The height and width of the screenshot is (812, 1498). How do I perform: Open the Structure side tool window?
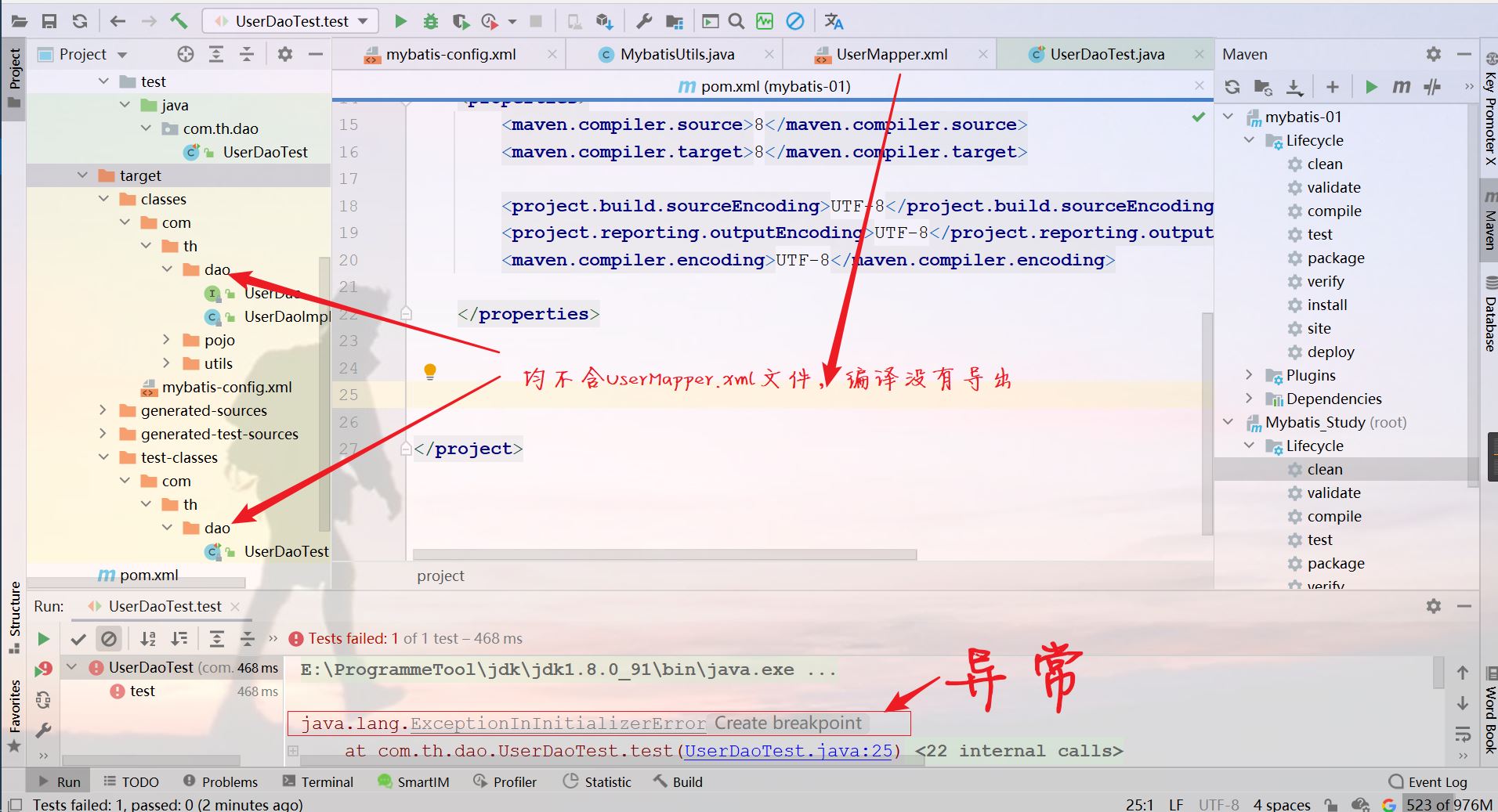14,617
